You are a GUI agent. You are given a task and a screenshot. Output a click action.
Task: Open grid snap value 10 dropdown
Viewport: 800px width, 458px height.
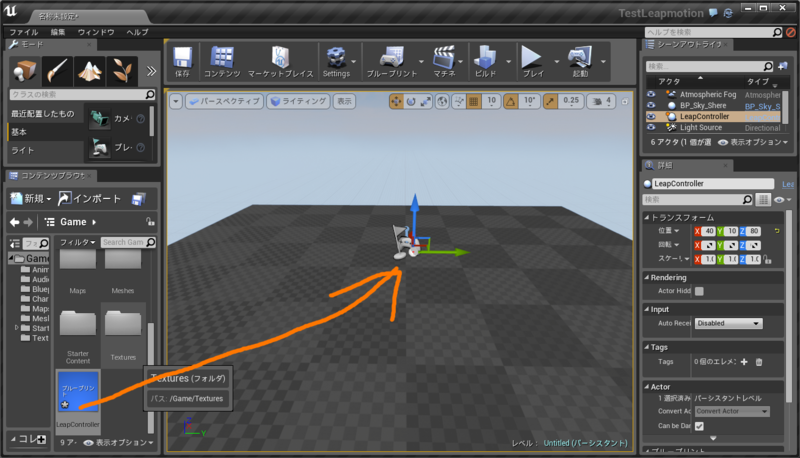pos(491,101)
